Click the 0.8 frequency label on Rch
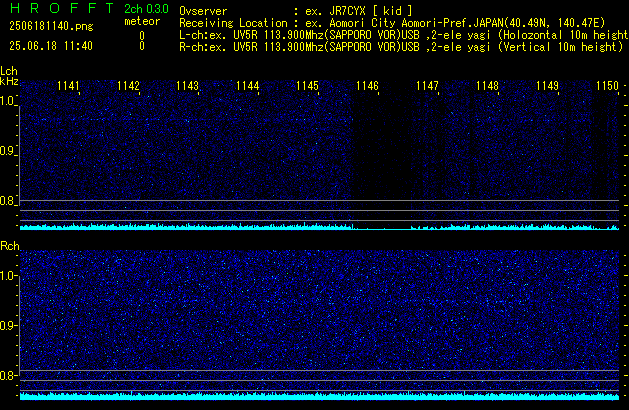 click(8, 375)
